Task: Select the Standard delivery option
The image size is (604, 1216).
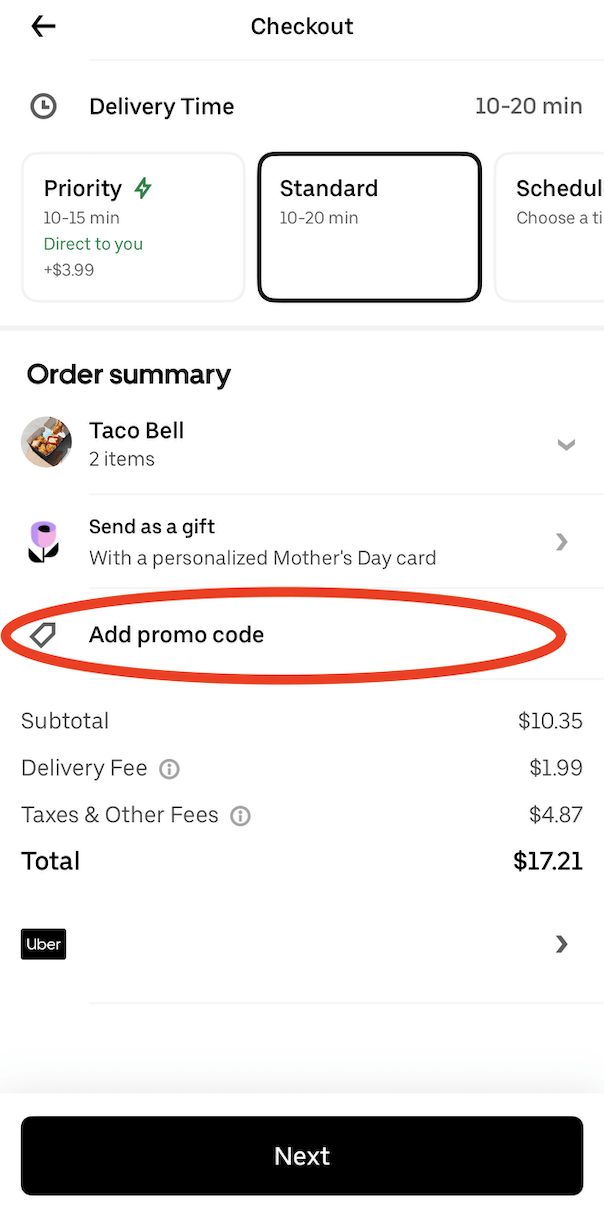Action: (x=369, y=227)
